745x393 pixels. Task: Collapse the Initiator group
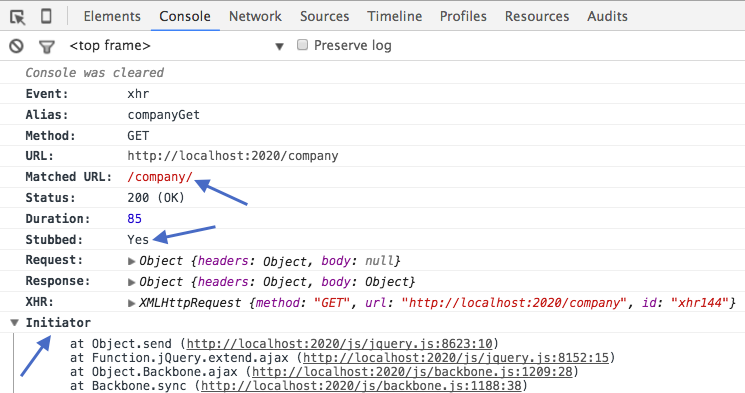coord(15,323)
